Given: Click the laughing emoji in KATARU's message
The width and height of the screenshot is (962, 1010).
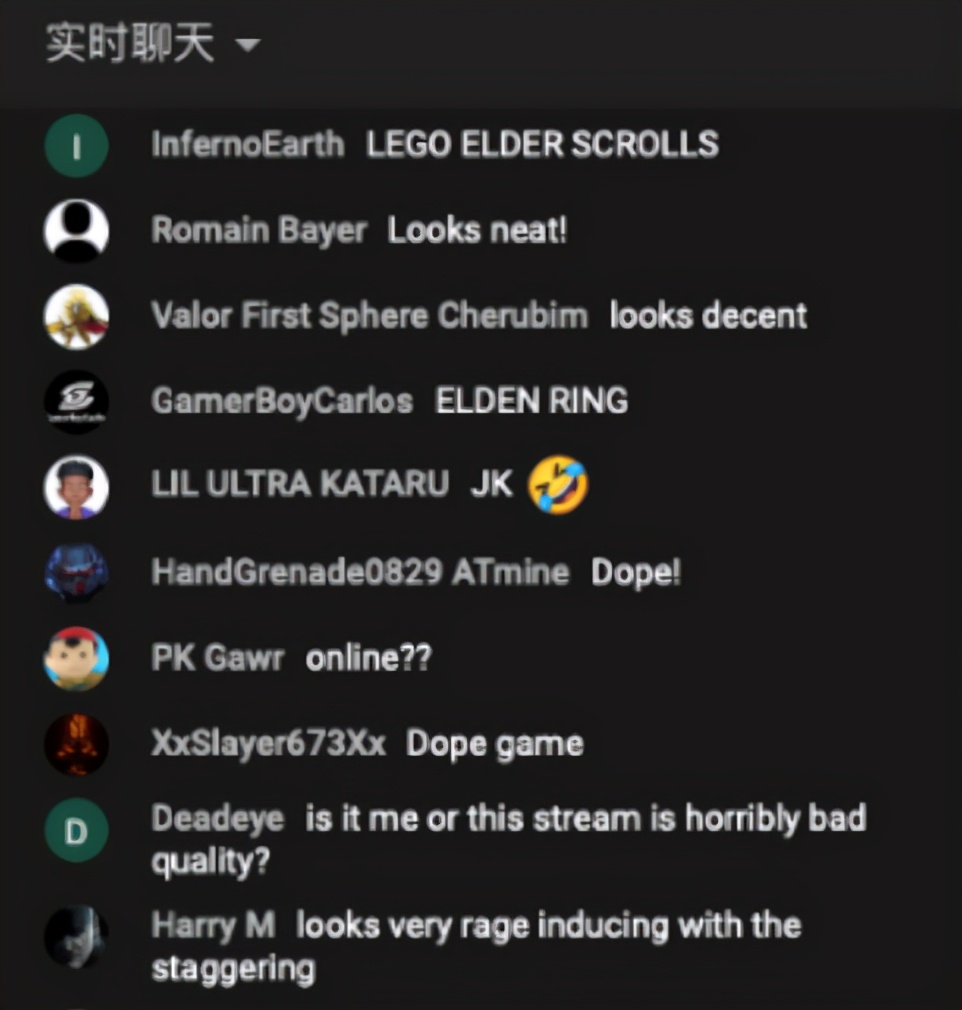Looking at the screenshot, I should tap(558, 485).
